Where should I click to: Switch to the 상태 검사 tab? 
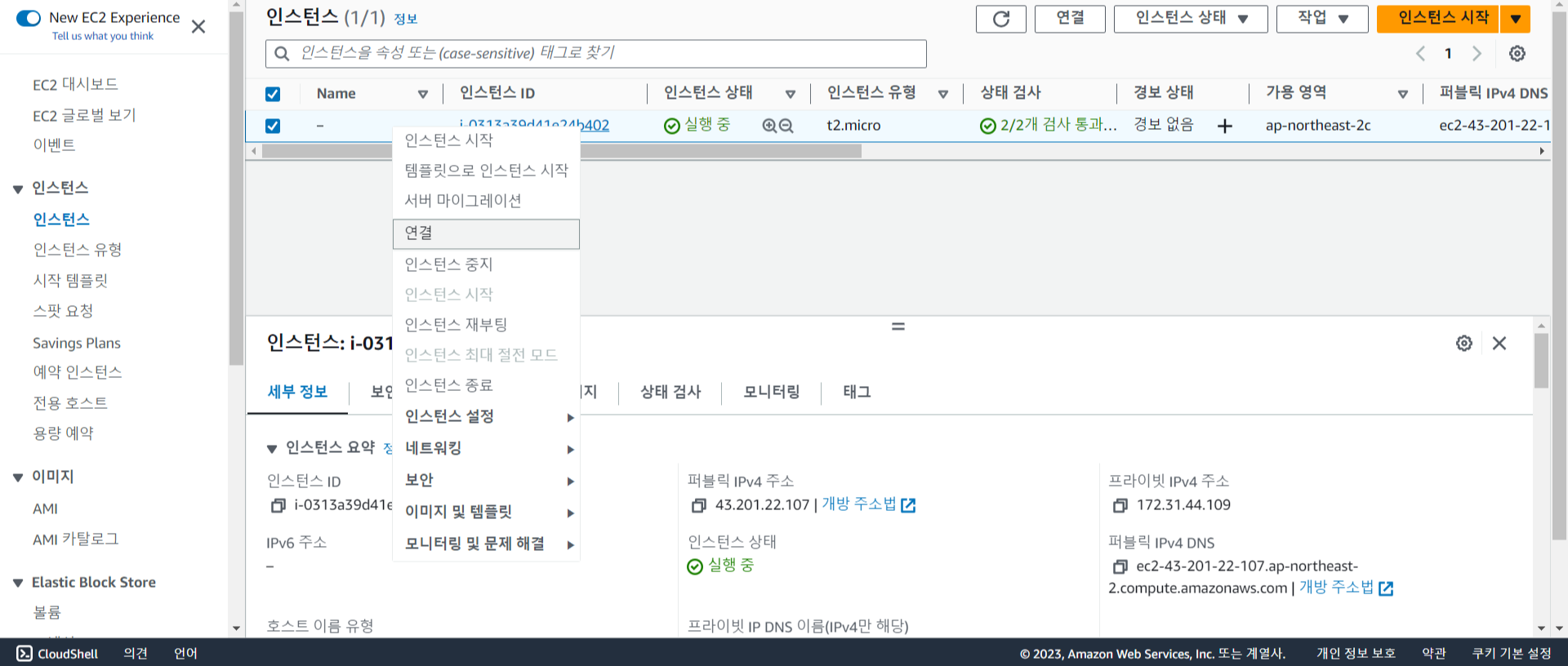coord(670,393)
